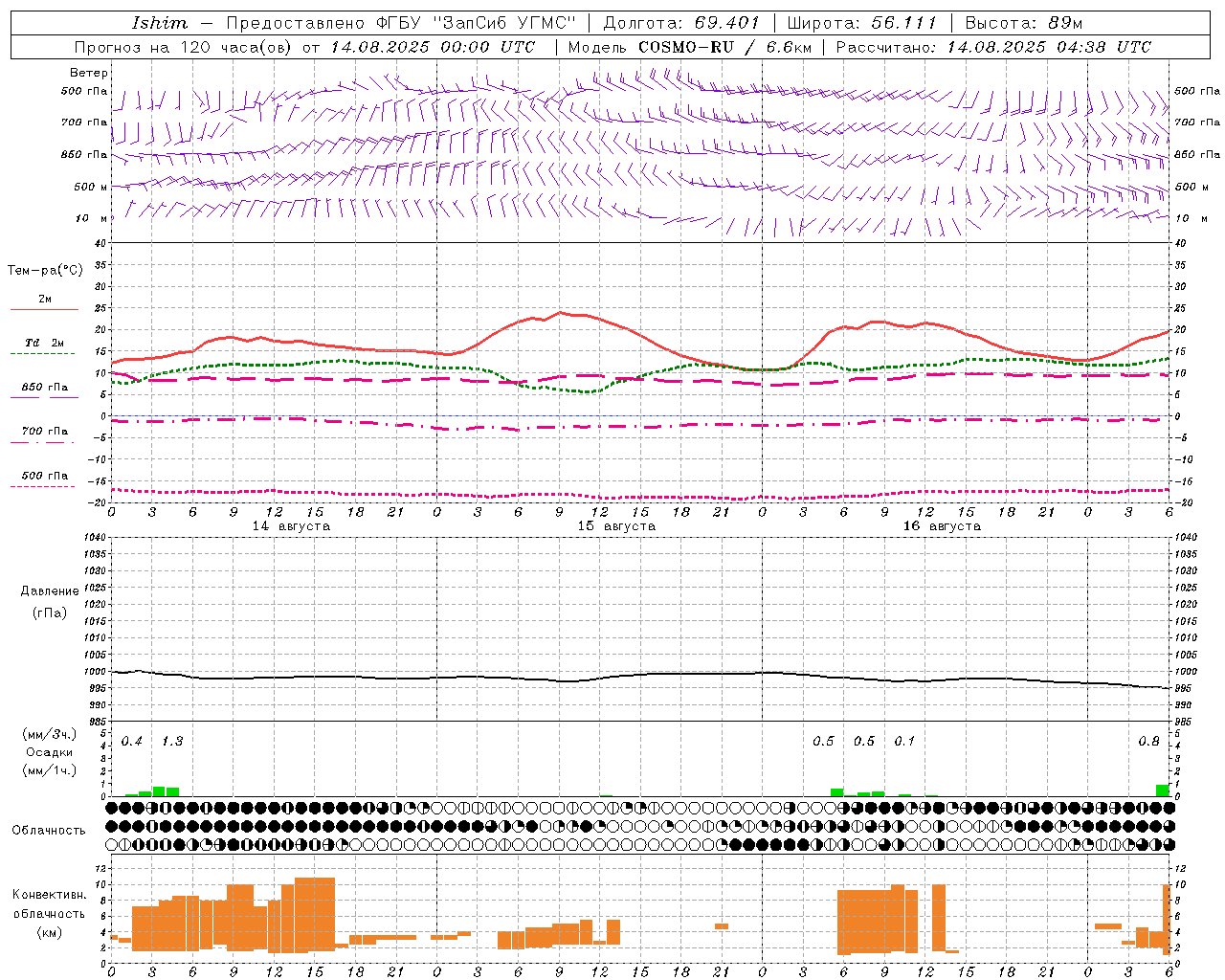Click the "Td 2м" dew point legend entry

[x=45, y=343]
